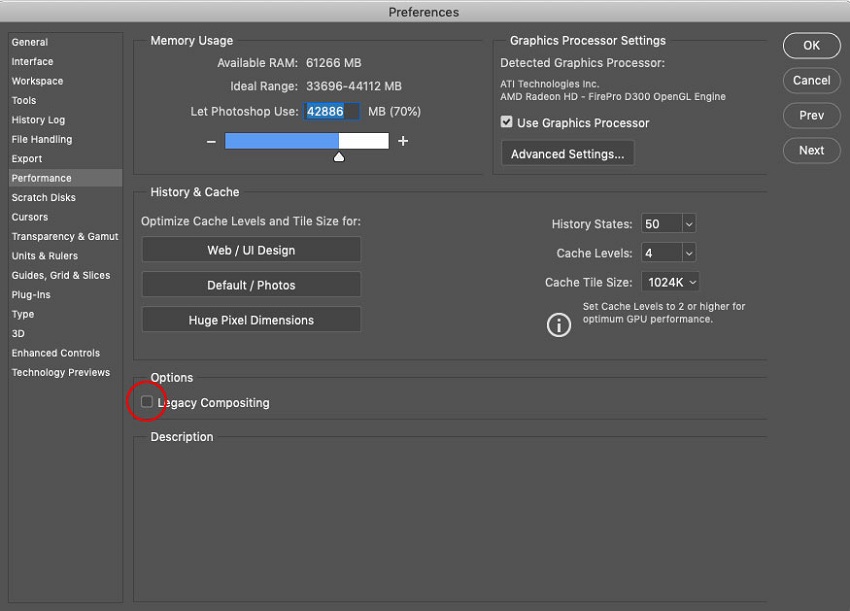Open the File Handling preferences
Viewport: 850px width, 611px height.
[41, 139]
